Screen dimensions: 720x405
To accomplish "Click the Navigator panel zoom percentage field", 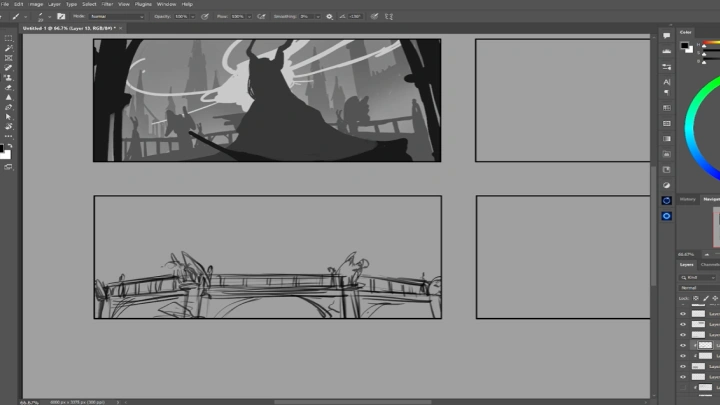I will pos(686,254).
